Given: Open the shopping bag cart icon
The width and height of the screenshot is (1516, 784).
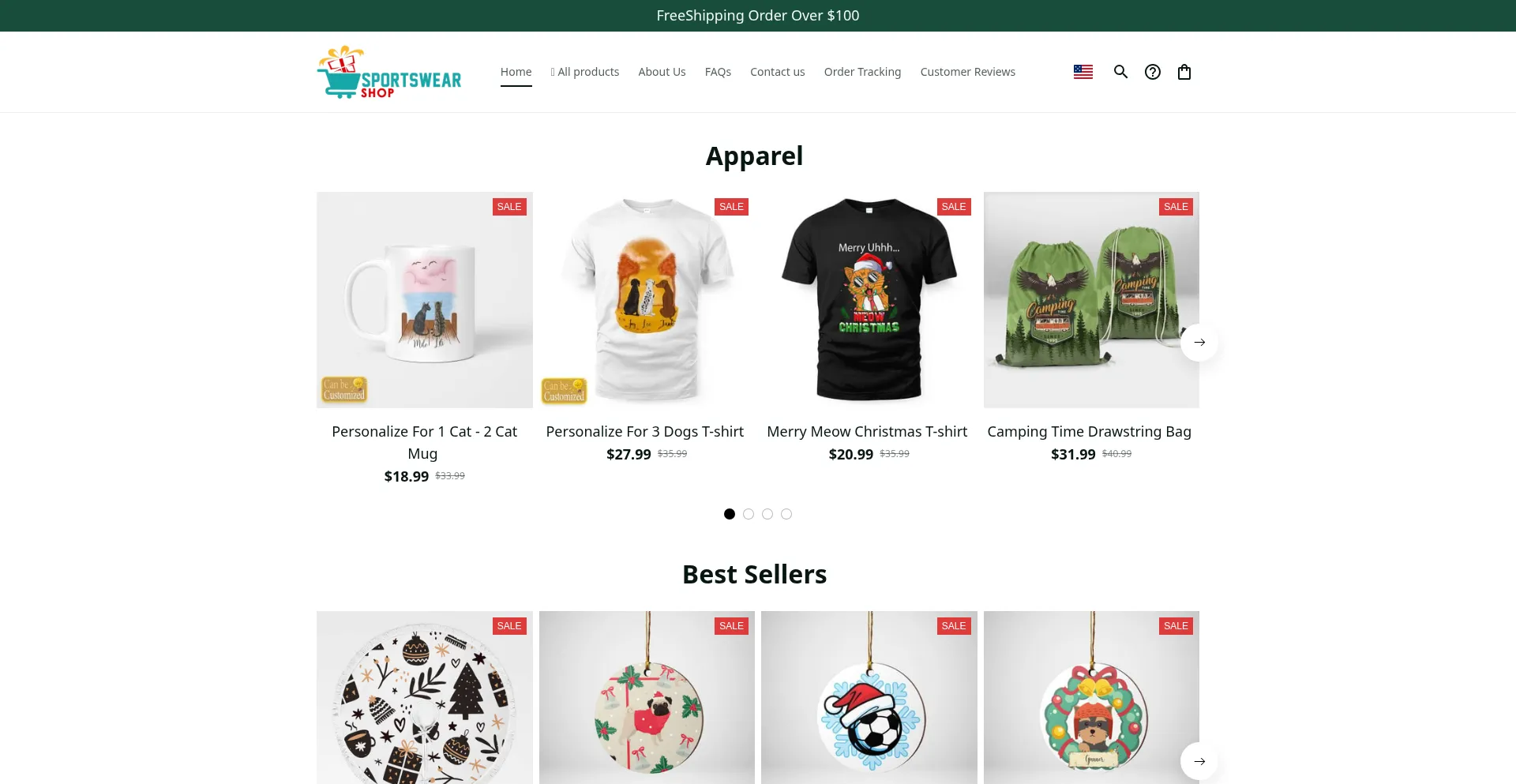Looking at the screenshot, I should (1184, 72).
